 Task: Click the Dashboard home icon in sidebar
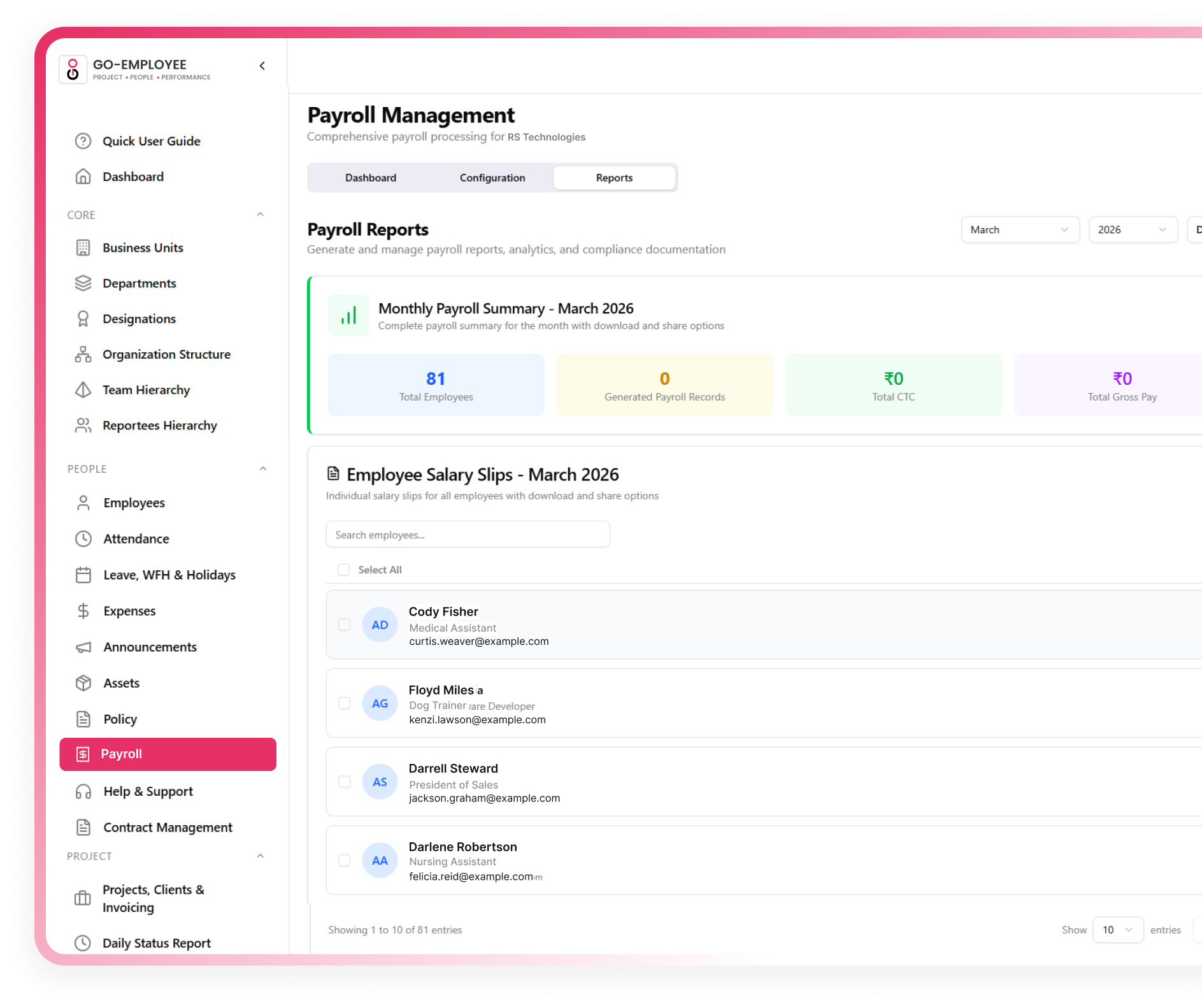pyautogui.click(x=83, y=176)
